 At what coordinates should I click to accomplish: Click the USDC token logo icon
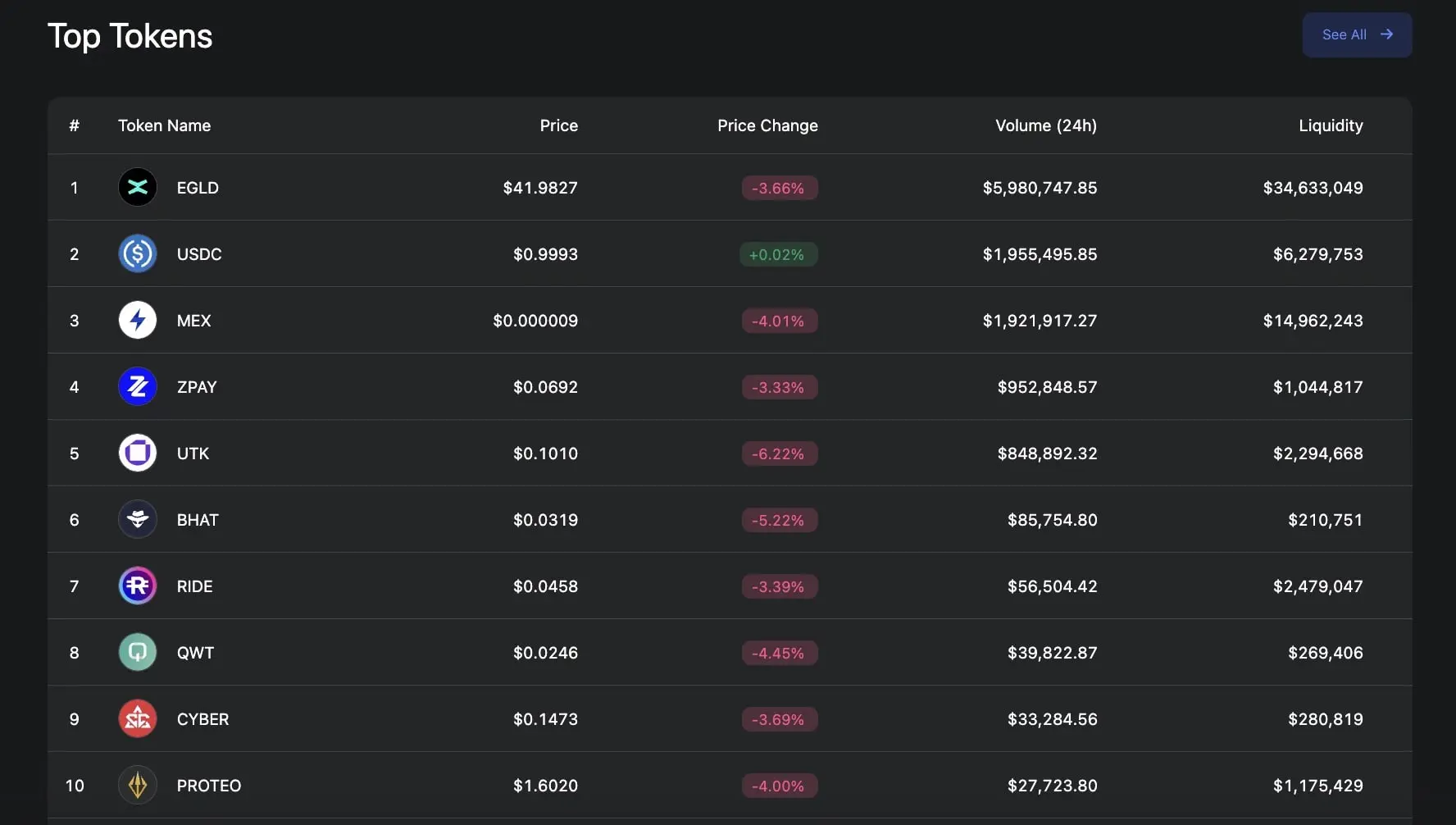tap(138, 254)
